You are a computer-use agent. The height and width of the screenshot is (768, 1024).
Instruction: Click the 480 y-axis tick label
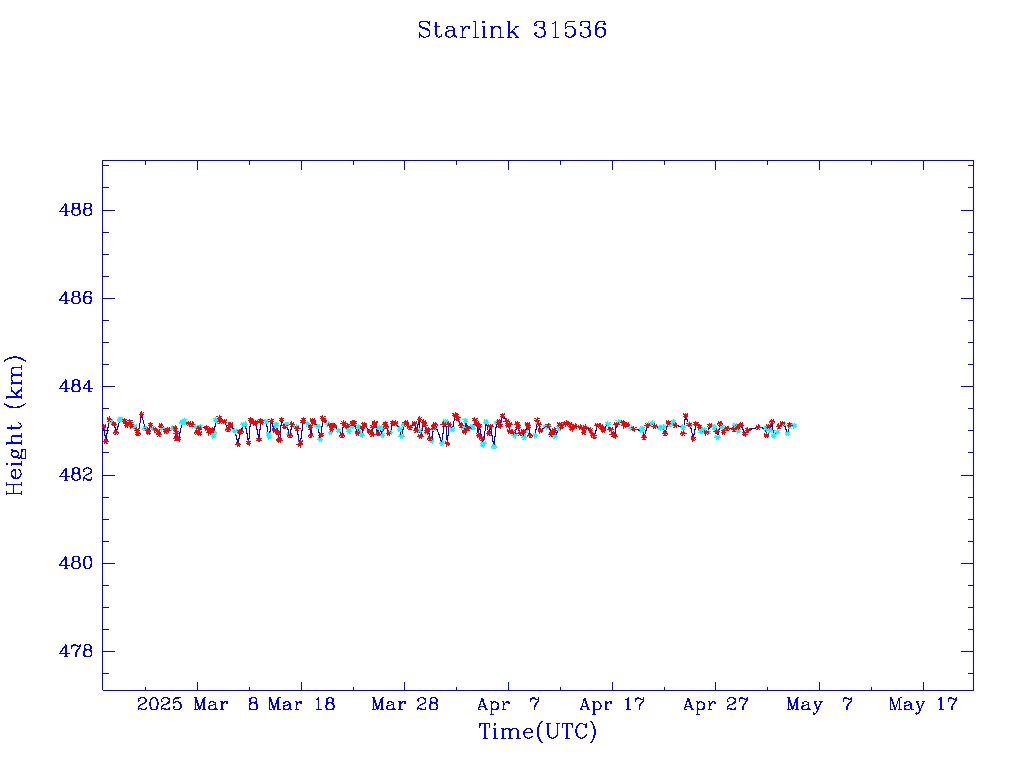[x=76, y=562]
